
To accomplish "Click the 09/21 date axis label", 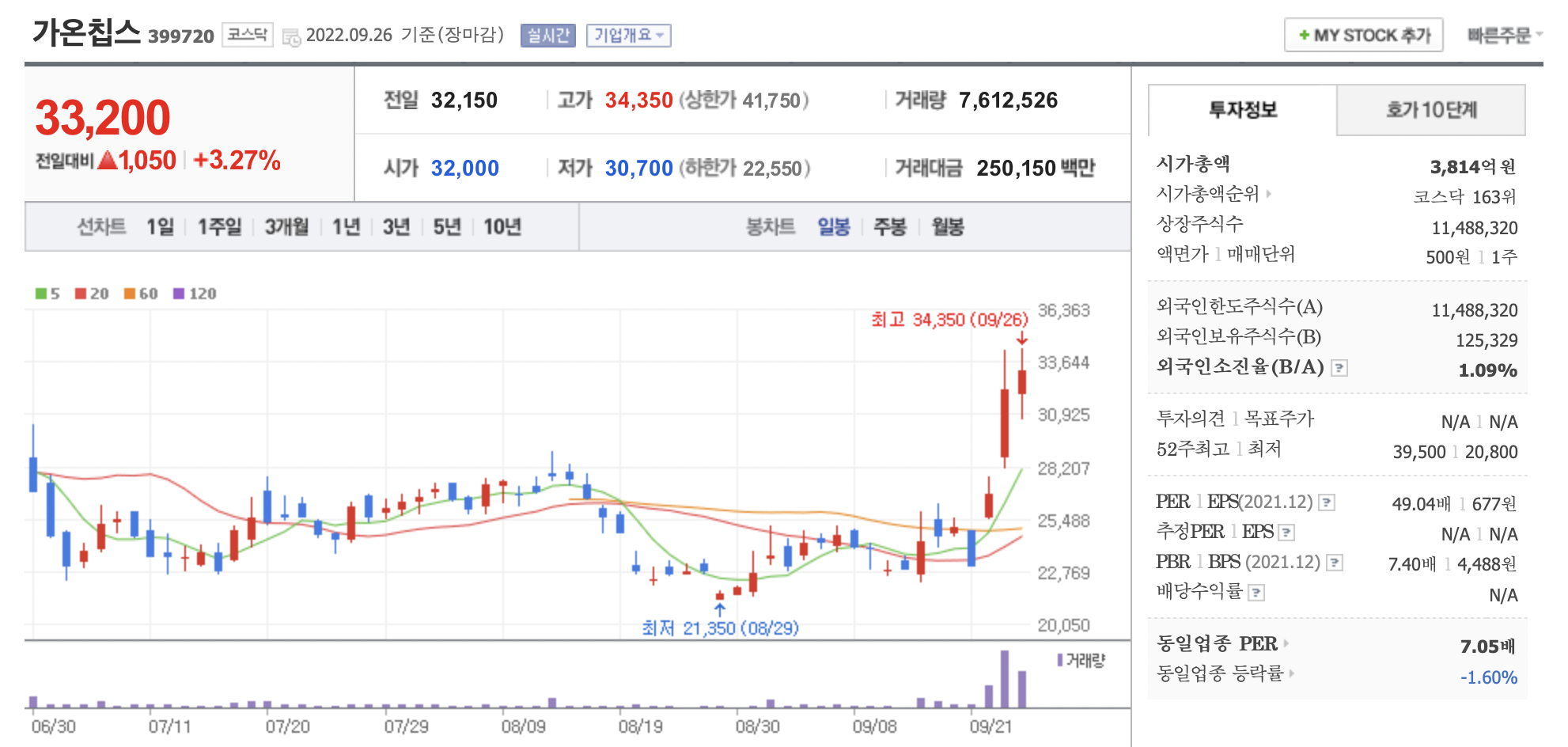I will tap(991, 726).
